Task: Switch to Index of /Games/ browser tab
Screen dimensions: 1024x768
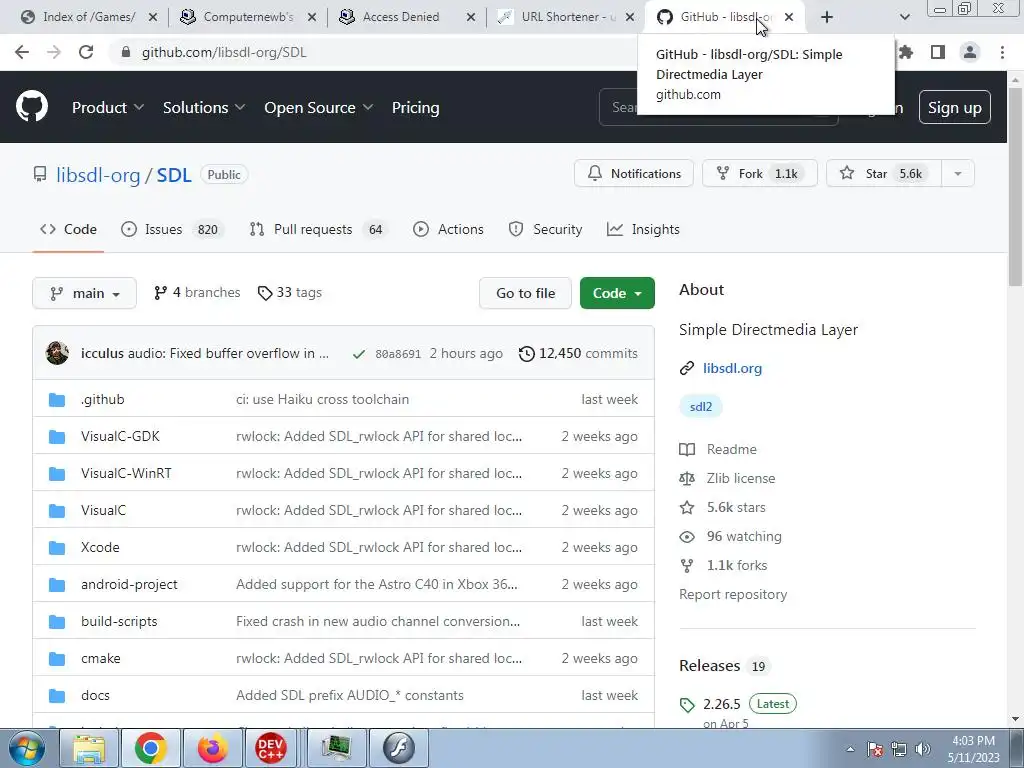Action: [89, 17]
